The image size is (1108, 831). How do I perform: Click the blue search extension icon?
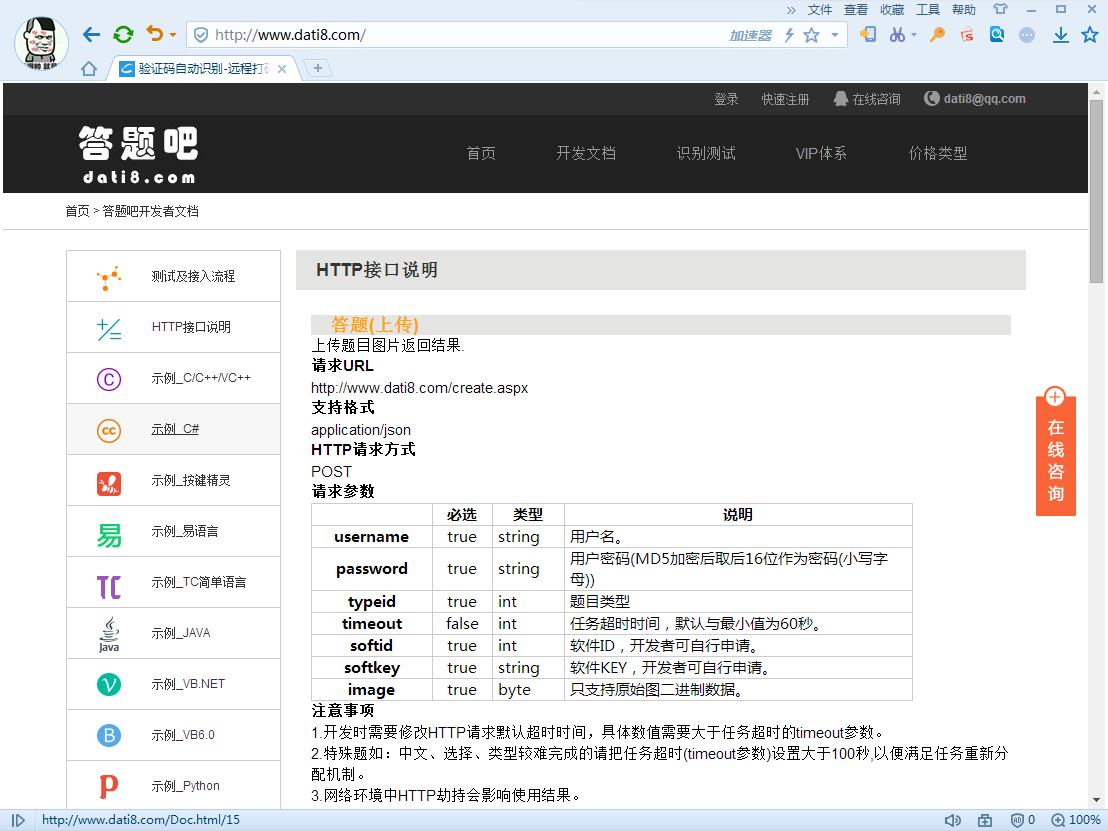pos(996,34)
